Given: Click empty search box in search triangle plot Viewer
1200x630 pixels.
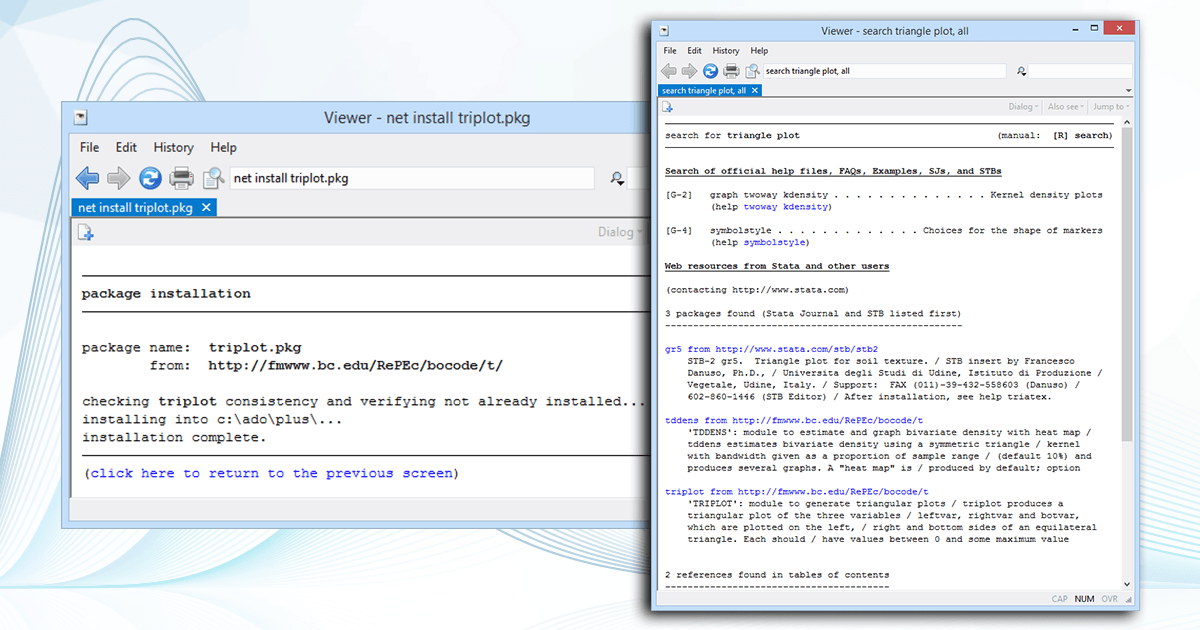Looking at the screenshot, I should point(1080,71).
